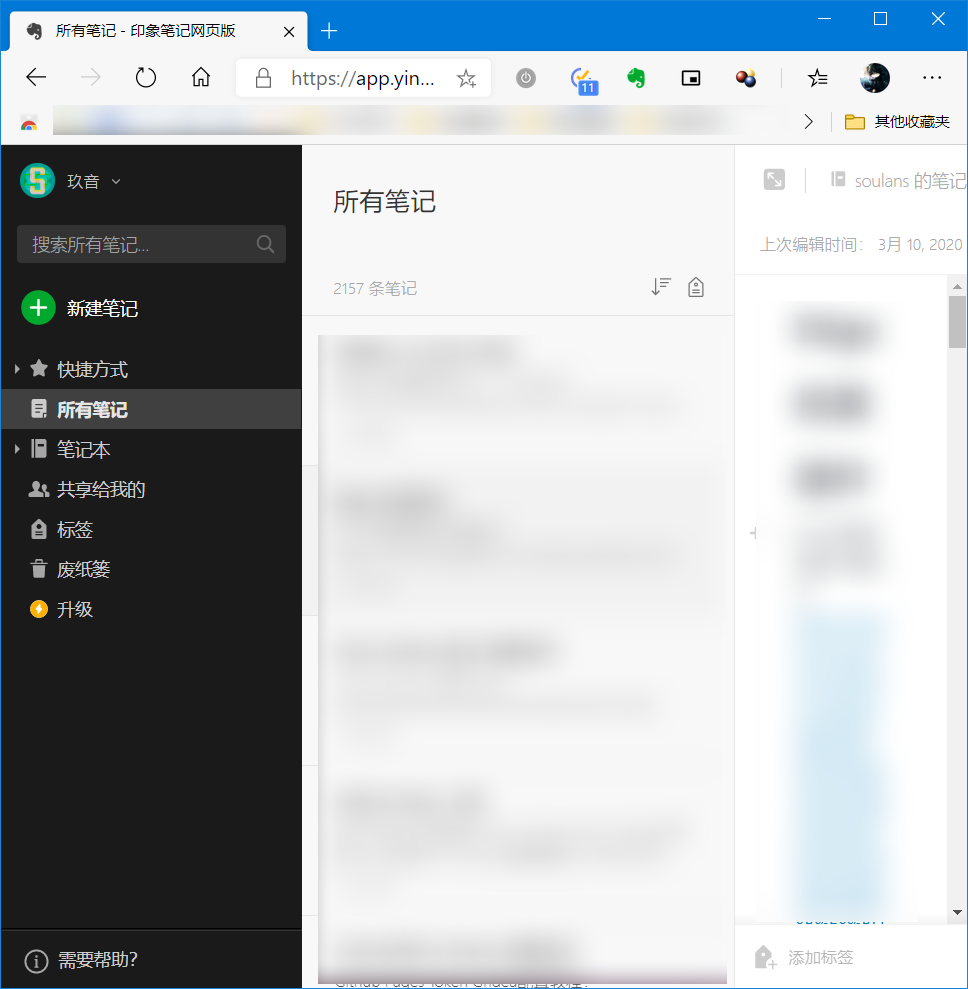Select 所有笔记 in sidebar
Screen dimensions: 968x989
(x=151, y=409)
